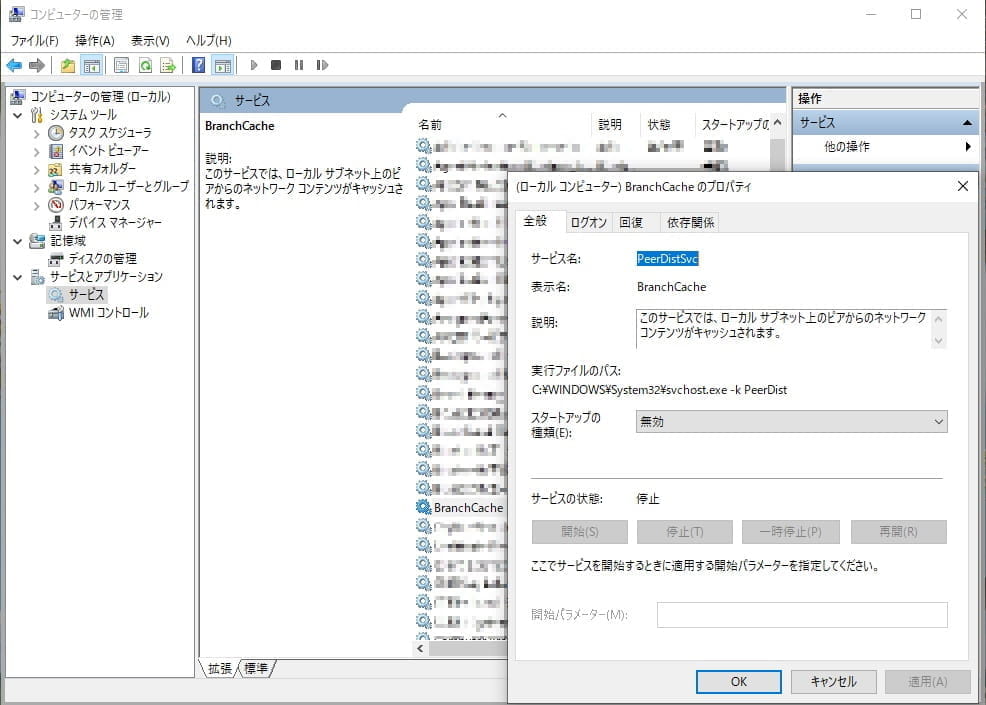Click the blue Help toolbar icon
The image size is (986, 705).
coord(199,65)
